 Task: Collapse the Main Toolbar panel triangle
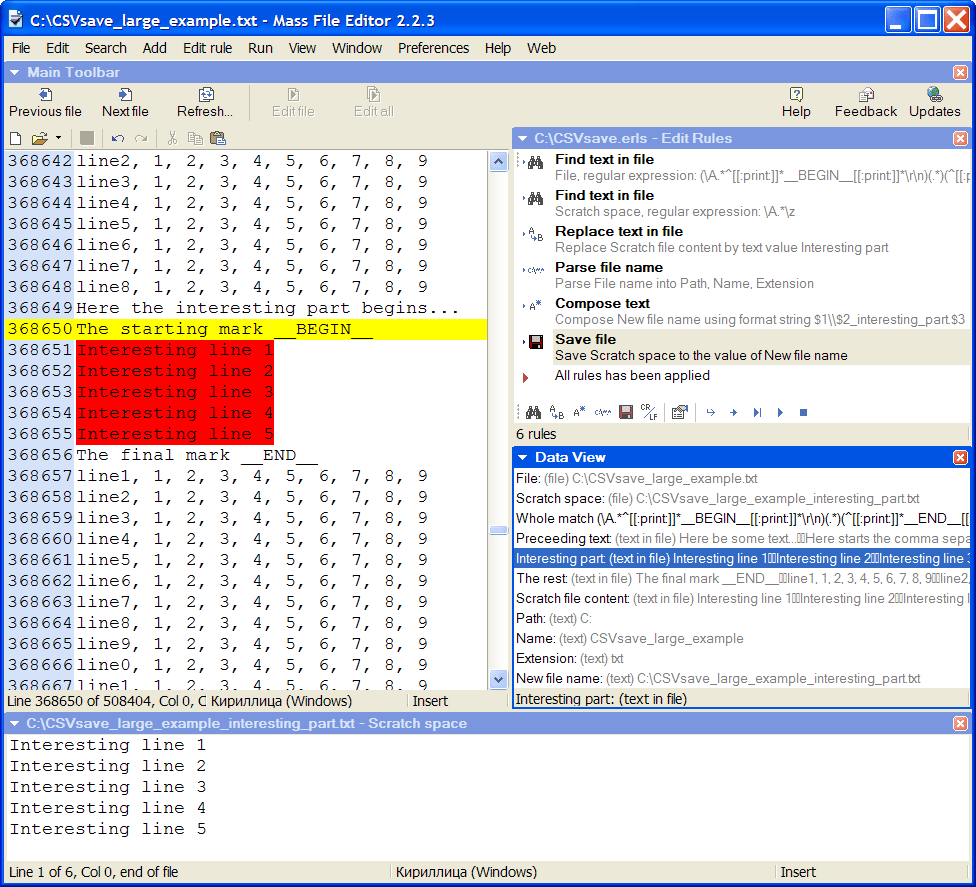click(14, 72)
